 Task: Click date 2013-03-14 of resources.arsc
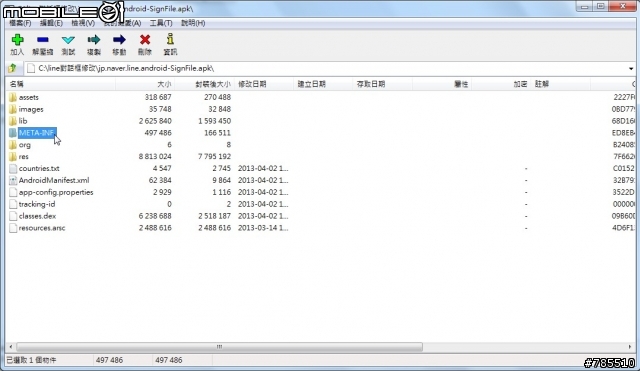click(263, 228)
